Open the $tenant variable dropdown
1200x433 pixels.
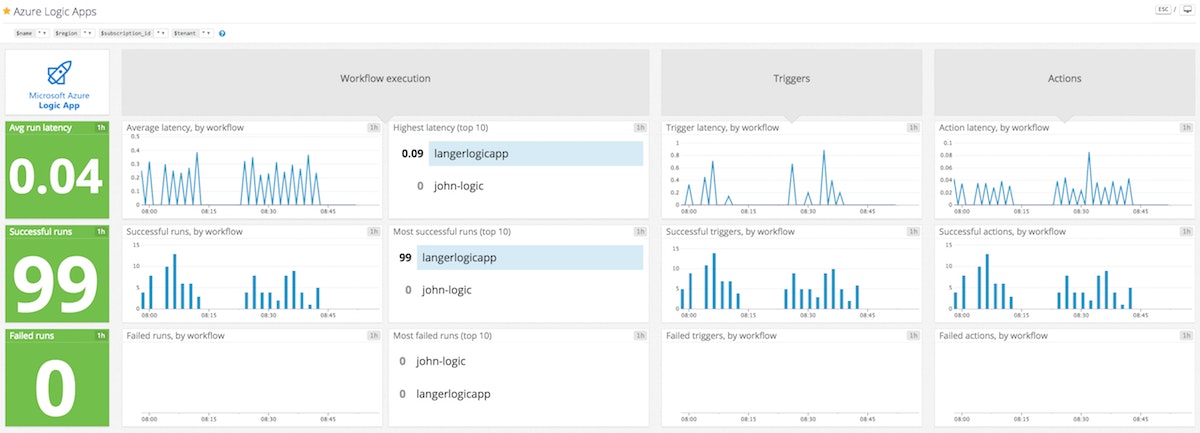(x=204, y=33)
